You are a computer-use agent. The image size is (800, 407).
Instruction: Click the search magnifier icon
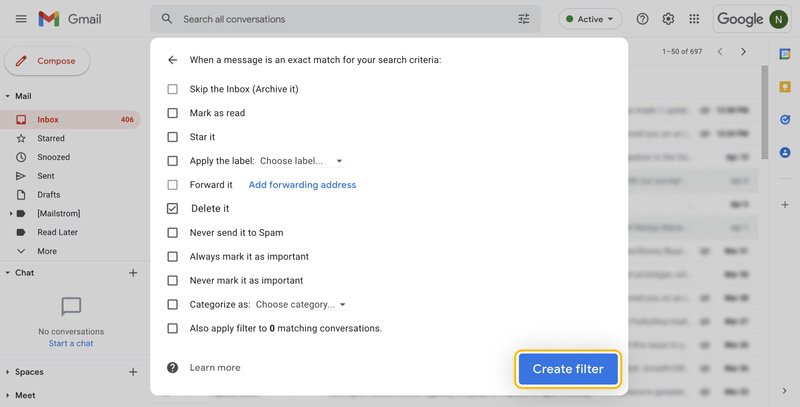[x=167, y=19]
